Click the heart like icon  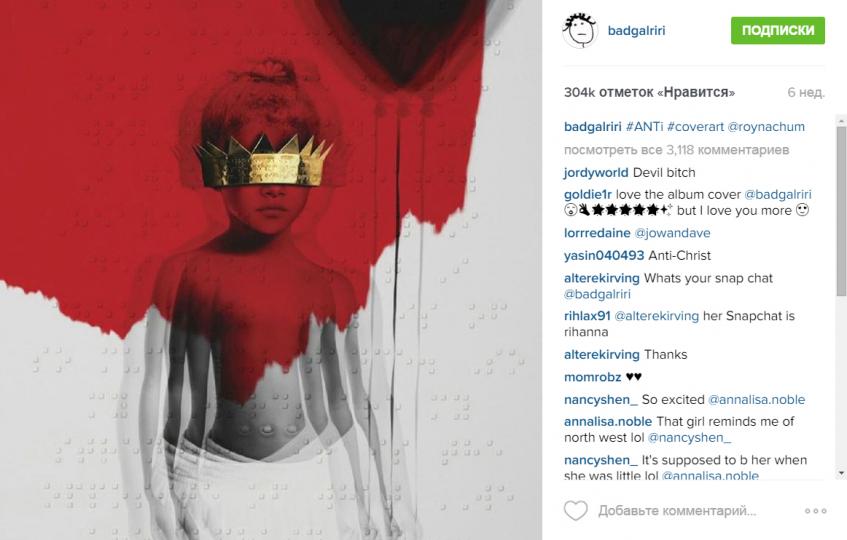coord(575,510)
